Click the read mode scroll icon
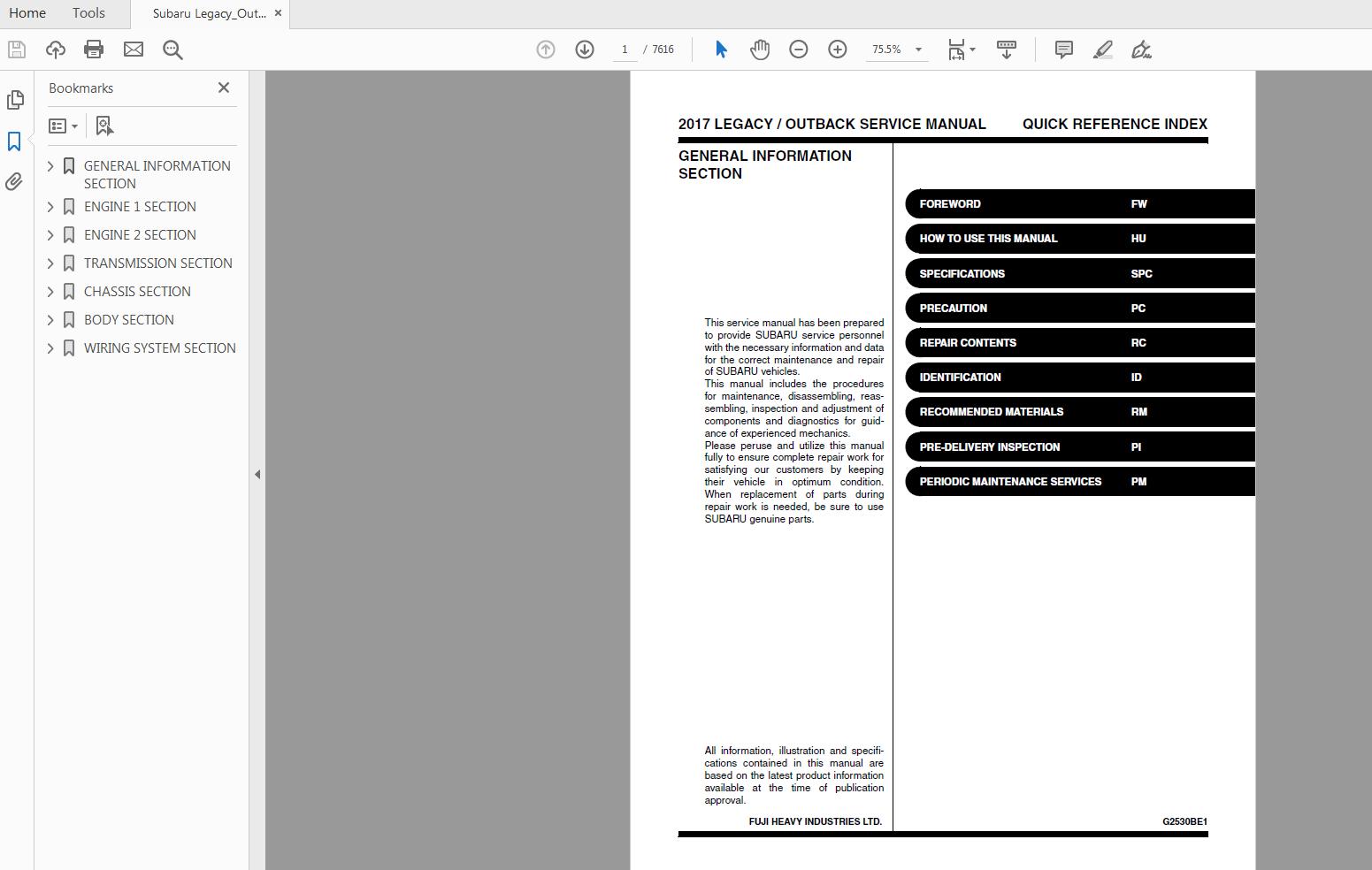Image resolution: width=1372 pixels, height=870 pixels. click(1006, 50)
